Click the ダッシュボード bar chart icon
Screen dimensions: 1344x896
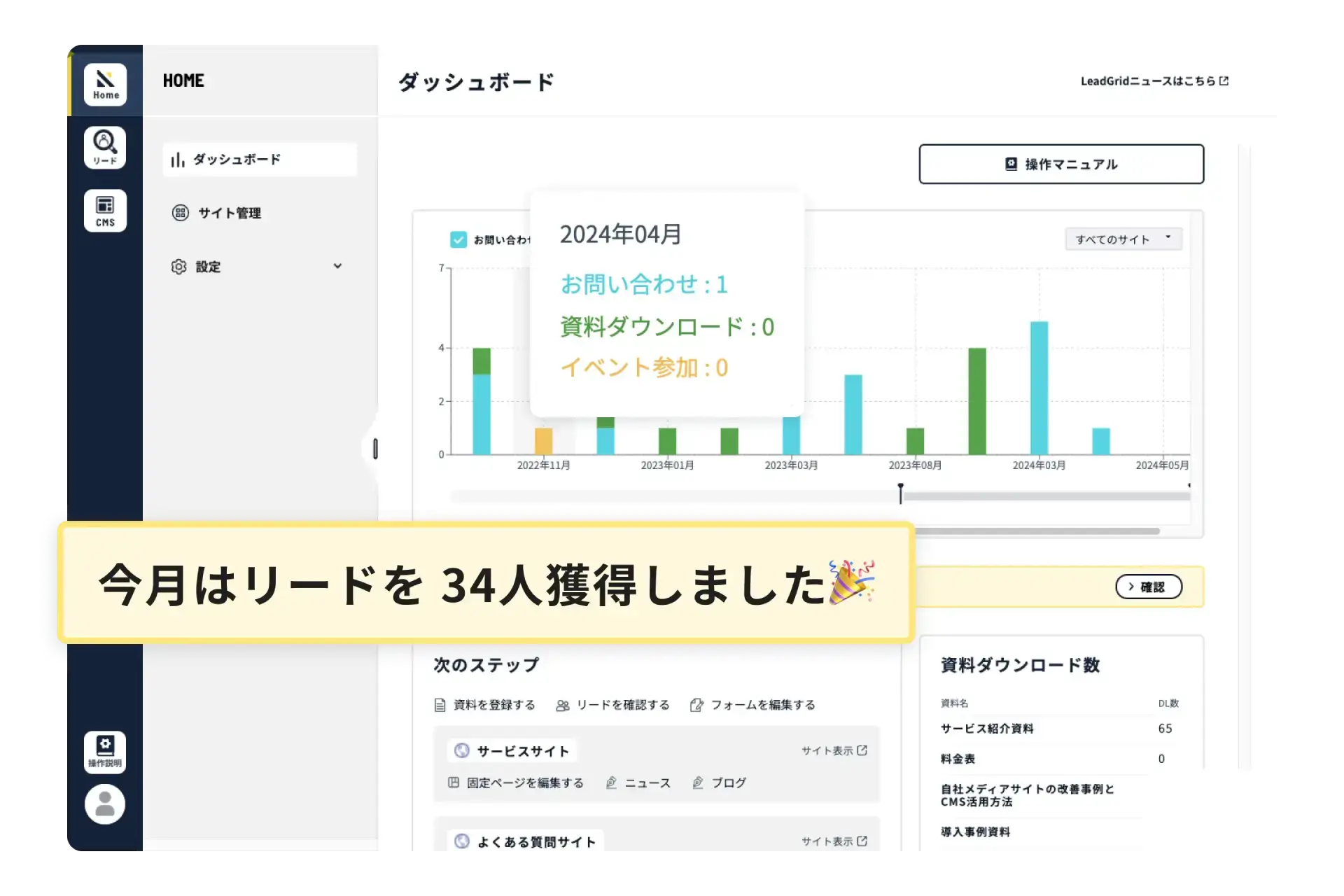178,160
